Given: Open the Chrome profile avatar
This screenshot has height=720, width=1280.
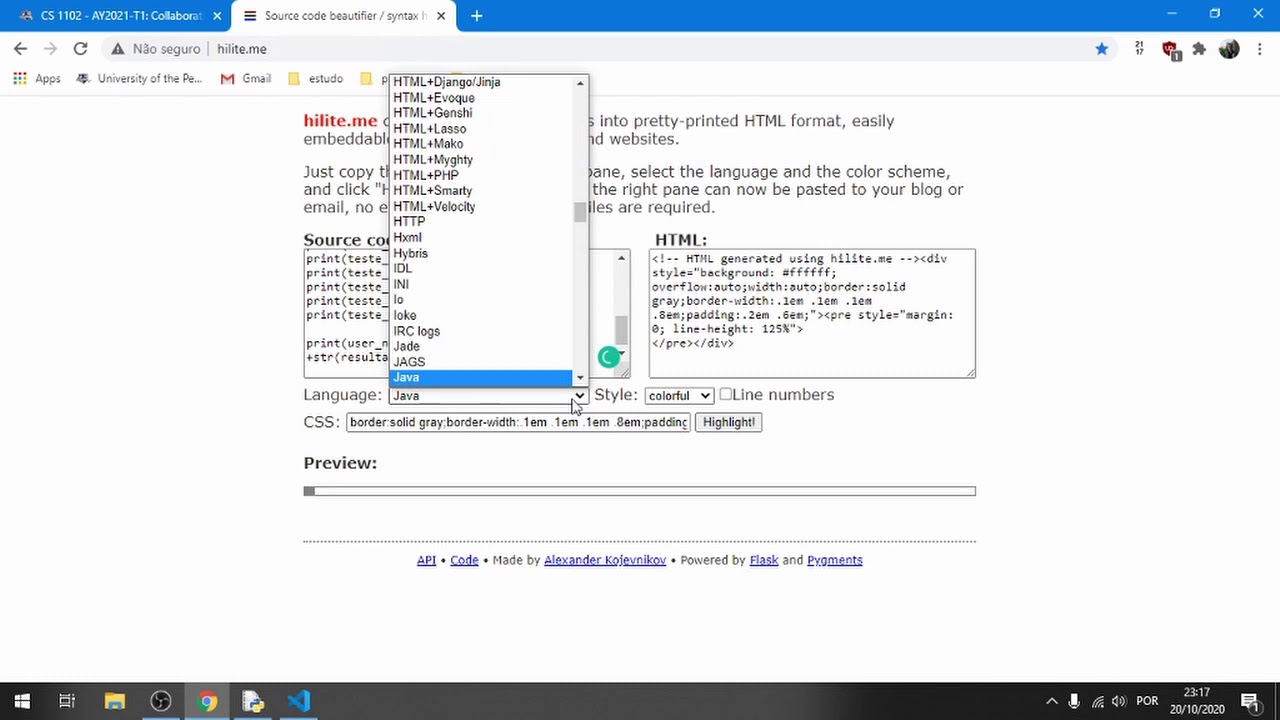Looking at the screenshot, I should point(1229,48).
